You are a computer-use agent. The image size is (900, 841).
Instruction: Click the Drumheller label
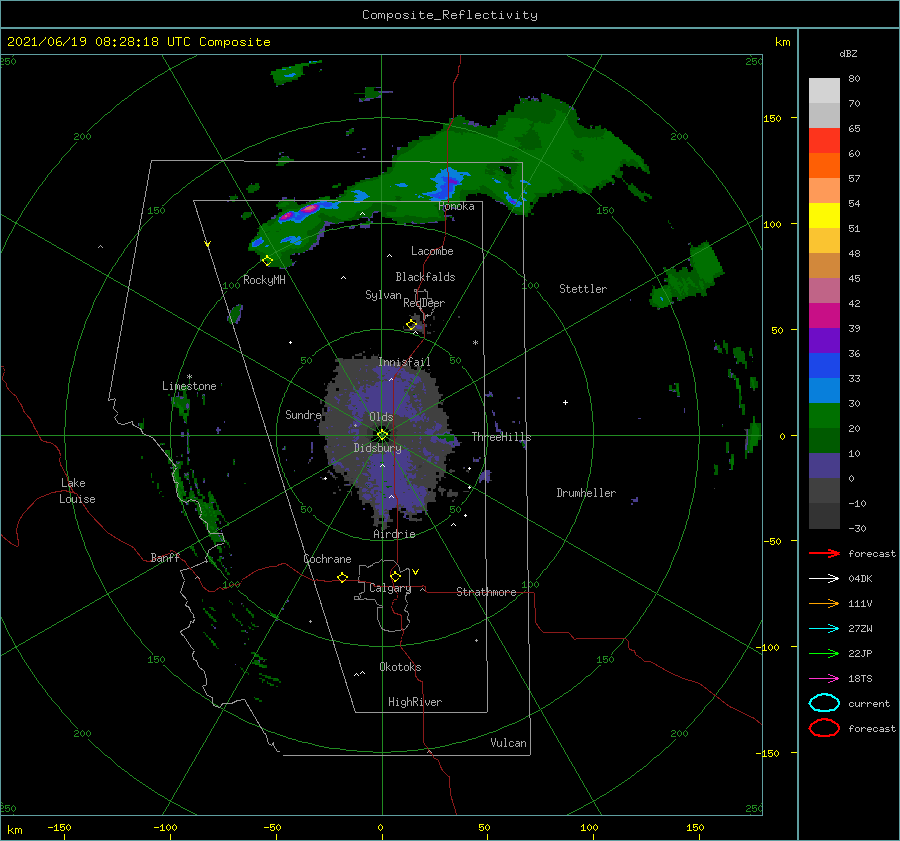pos(586,493)
